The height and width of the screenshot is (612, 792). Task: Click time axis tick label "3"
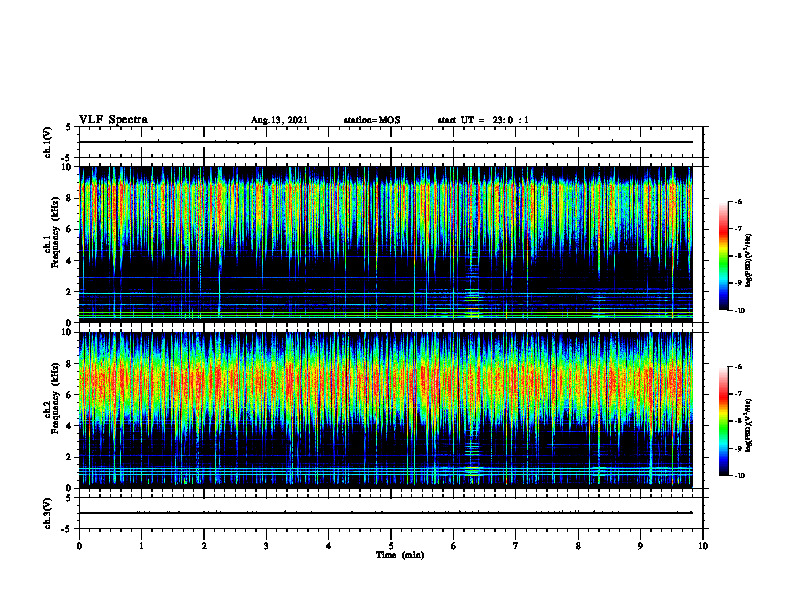tap(266, 546)
